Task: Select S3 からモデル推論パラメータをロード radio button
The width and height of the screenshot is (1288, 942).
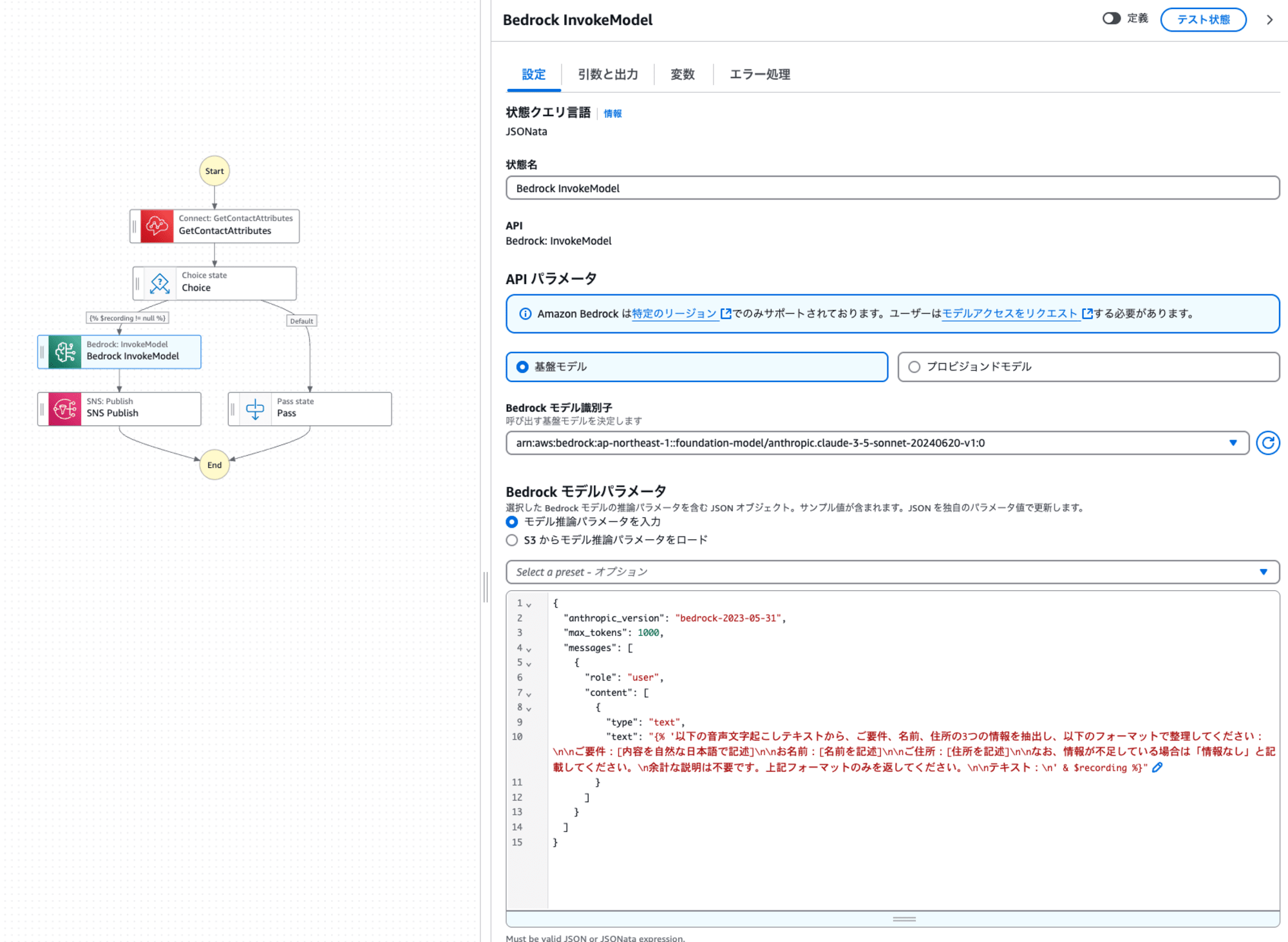Action: pyautogui.click(x=512, y=540)
